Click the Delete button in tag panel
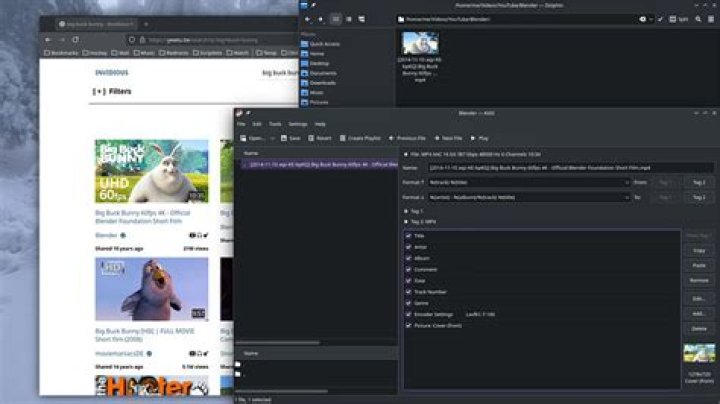 click(x=699, y=329)
